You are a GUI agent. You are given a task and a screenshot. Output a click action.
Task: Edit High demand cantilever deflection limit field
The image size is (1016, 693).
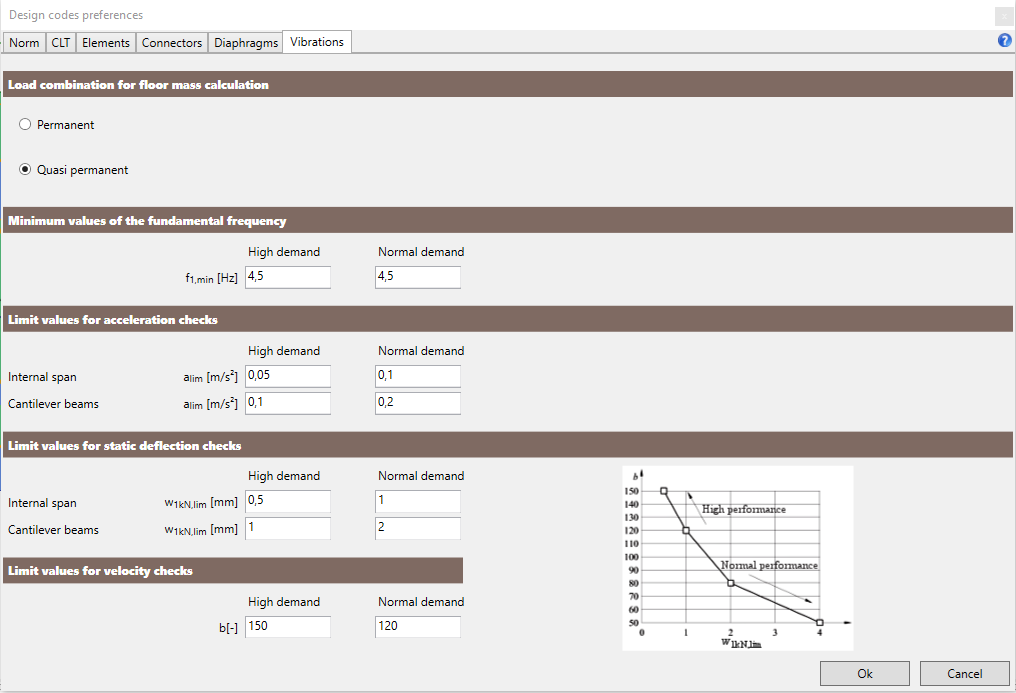point(288,528)
